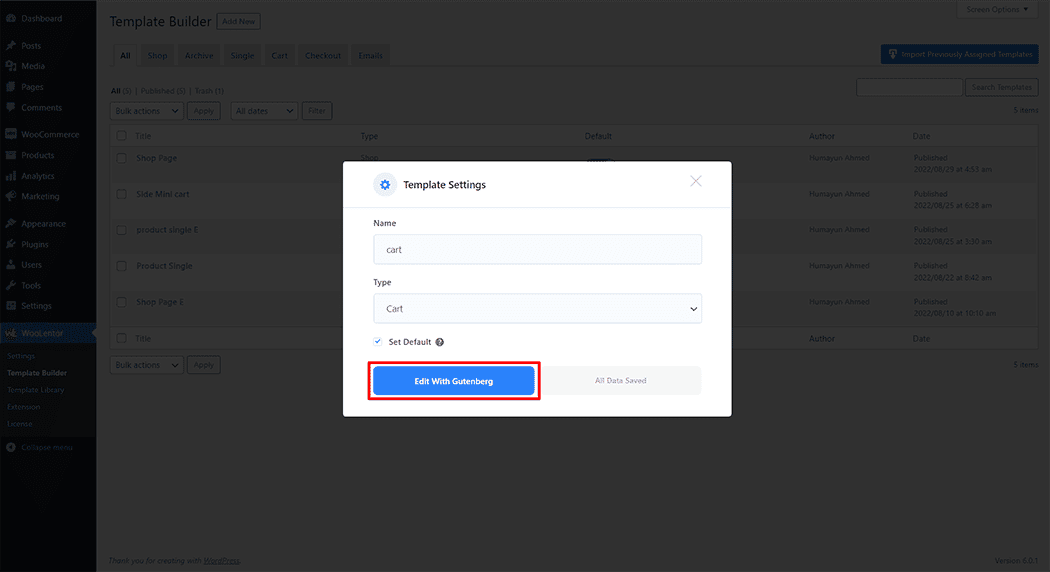
Task: Expand the Screen Options dropdown
Action: coord(997,9)
